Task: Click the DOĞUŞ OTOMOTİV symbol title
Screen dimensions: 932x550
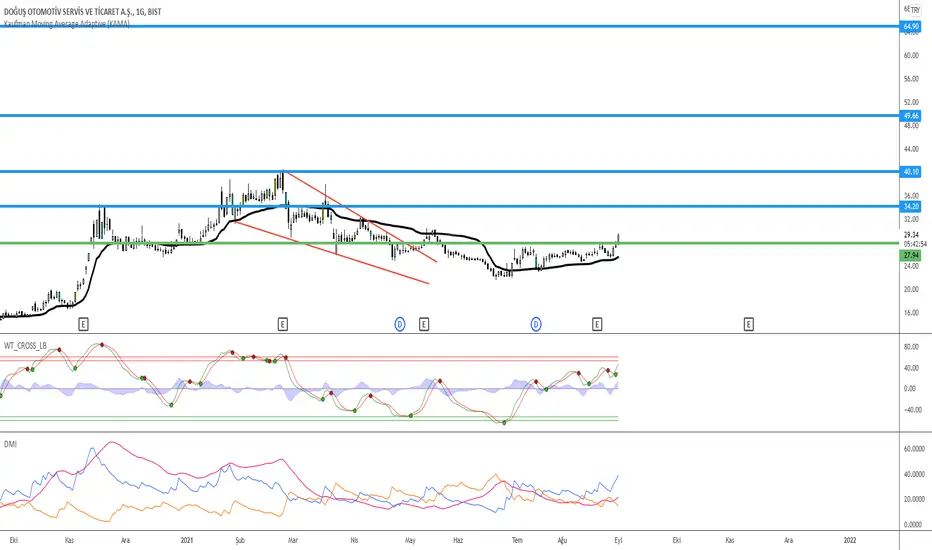Action: click(82, 11)
